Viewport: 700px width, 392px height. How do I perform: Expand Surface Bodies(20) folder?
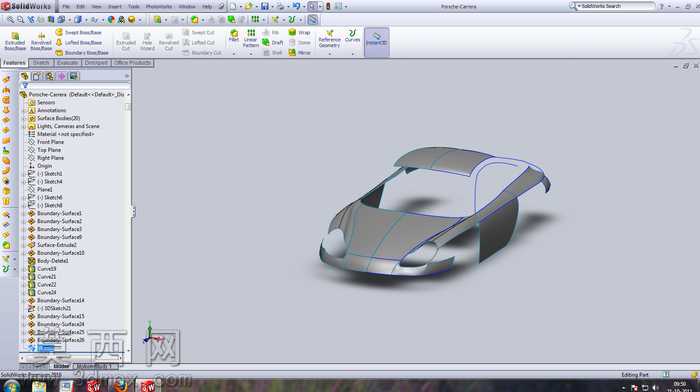coord(25,118)
